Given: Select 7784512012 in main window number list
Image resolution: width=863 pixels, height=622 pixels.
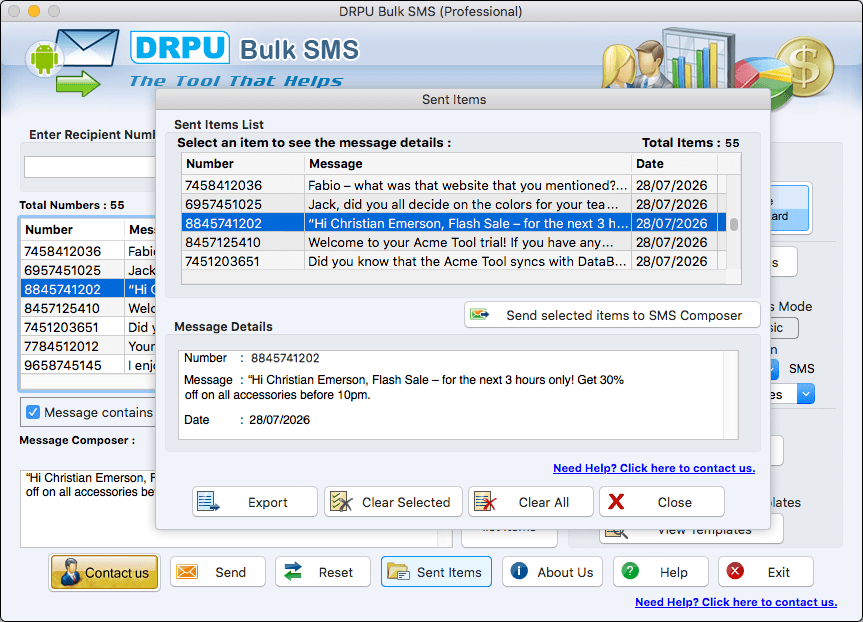Looking at the screenshot, I should (88, 346).
